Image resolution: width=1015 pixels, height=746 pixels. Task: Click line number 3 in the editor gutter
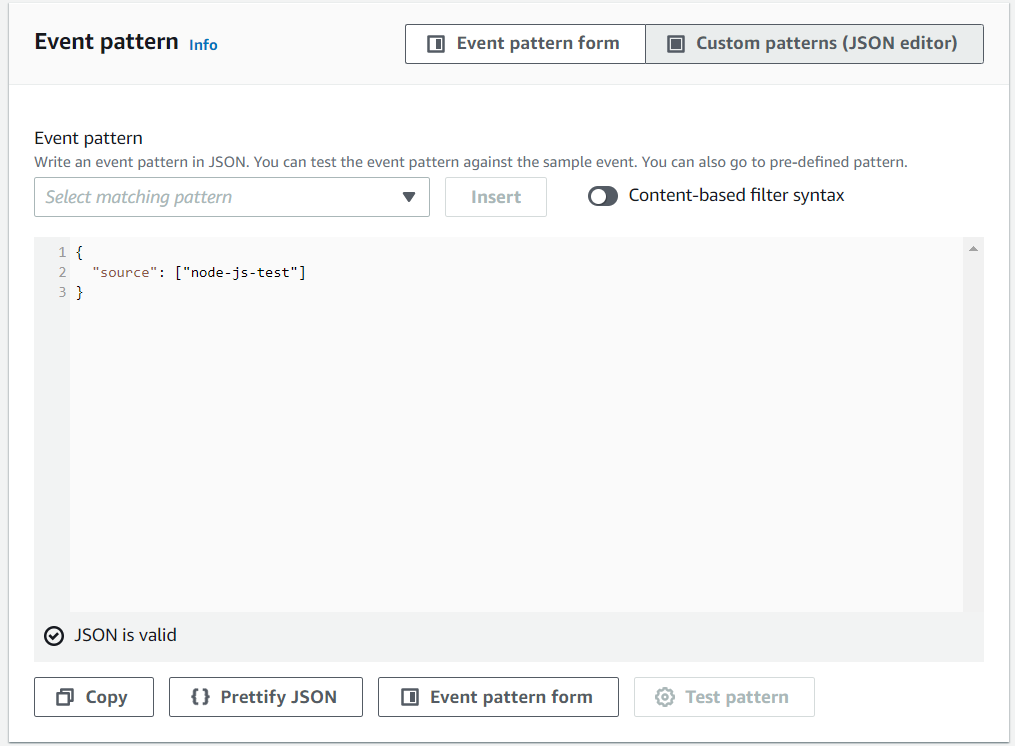click(62, 291)
